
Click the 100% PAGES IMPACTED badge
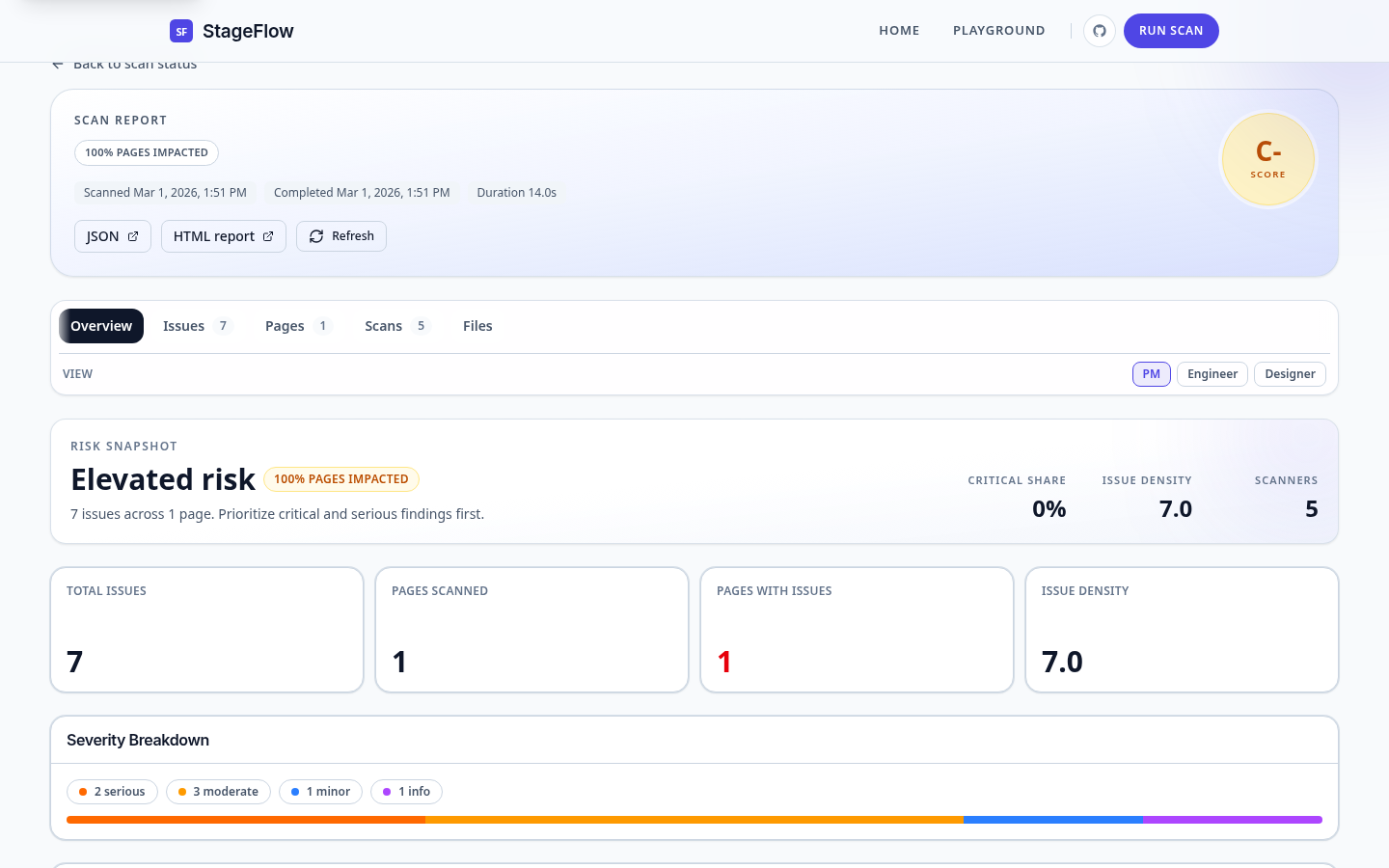click(146, 152)
